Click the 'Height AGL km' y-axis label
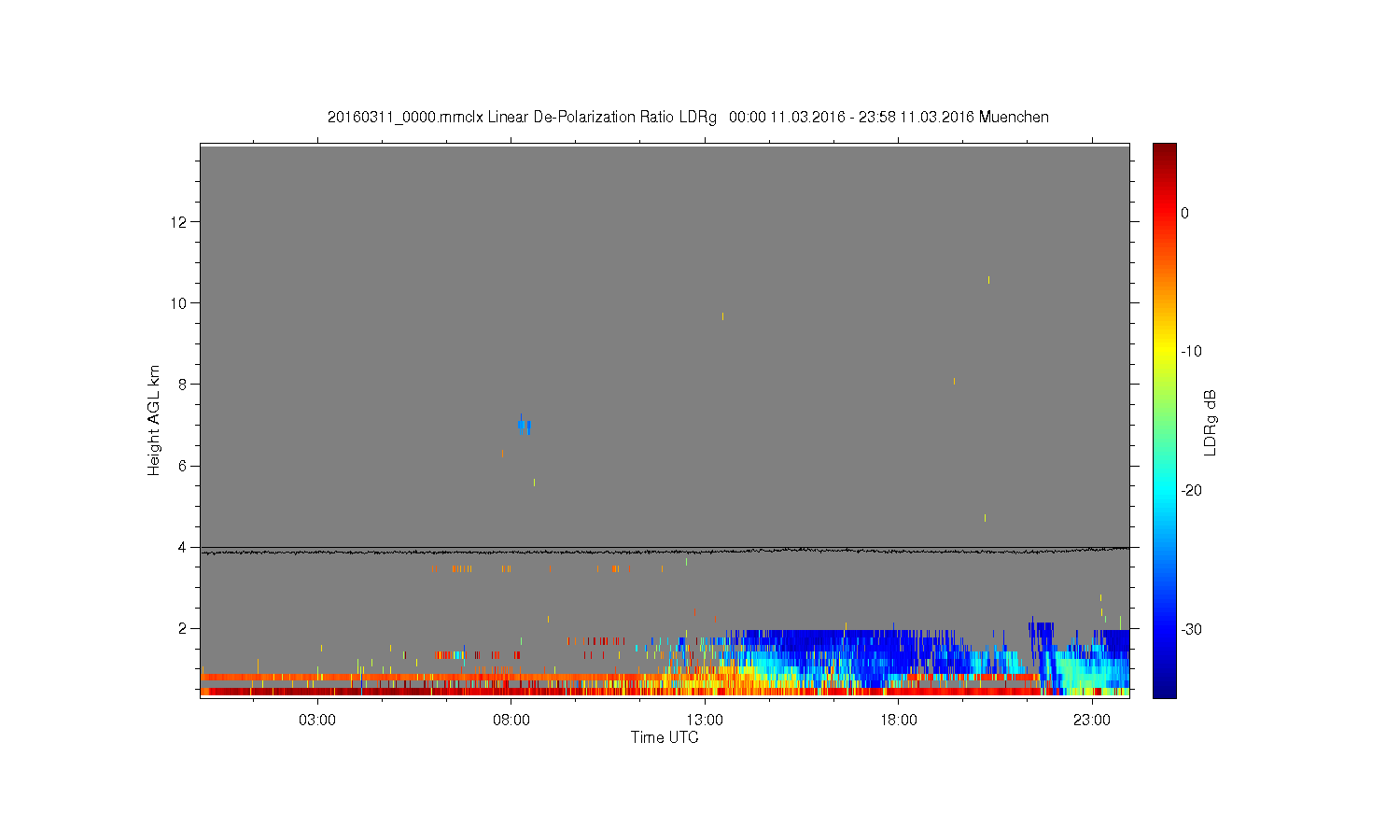 point(154,420)
